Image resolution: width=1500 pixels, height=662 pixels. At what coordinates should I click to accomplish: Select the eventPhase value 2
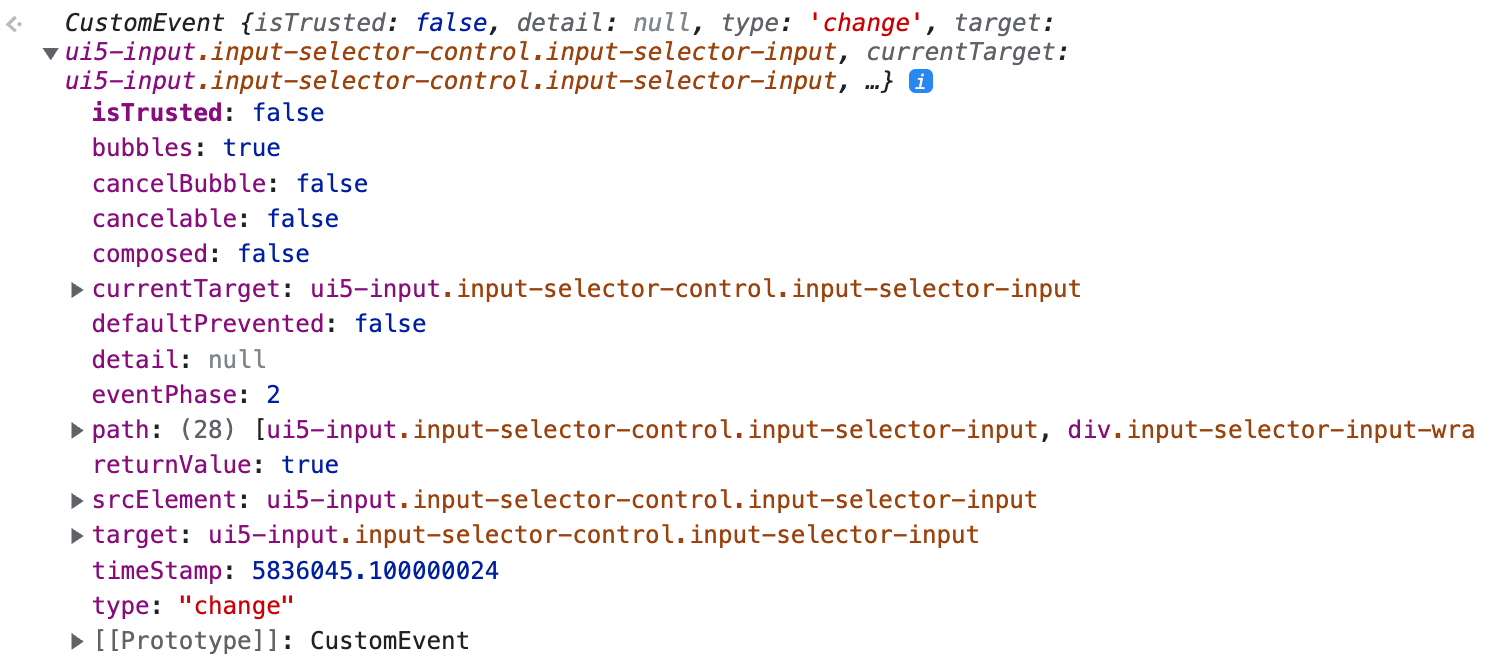(x=273, y=394)
